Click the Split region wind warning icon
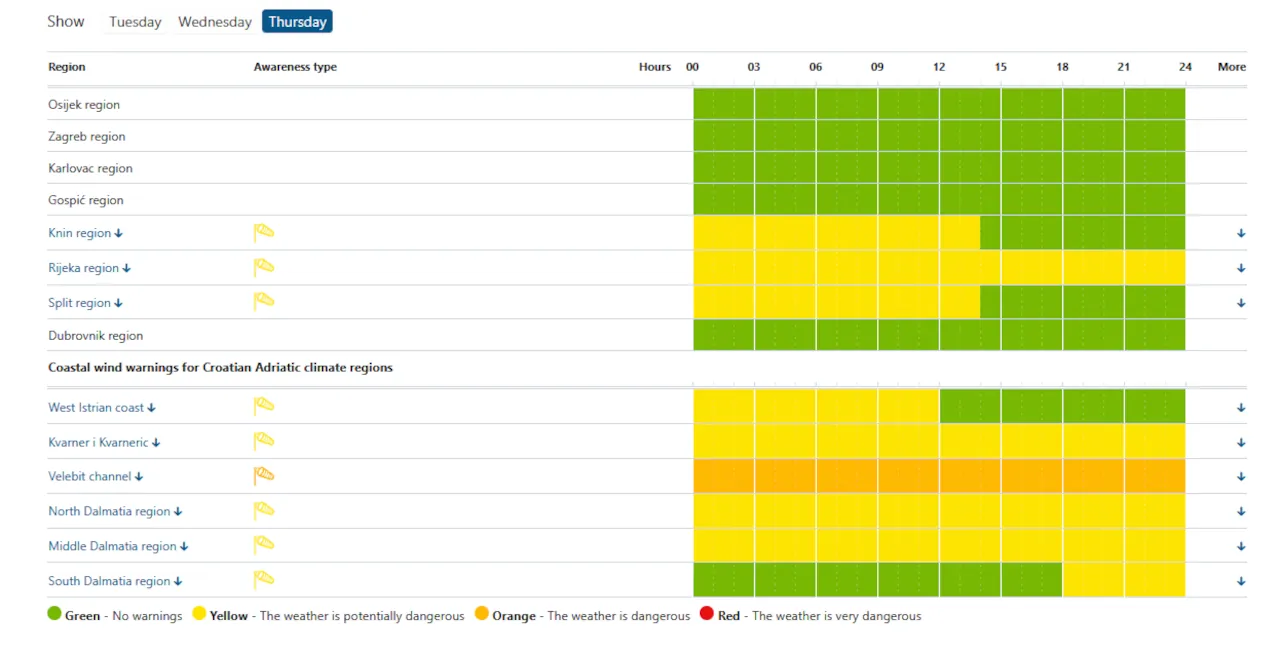Image resolution: width=1280 pixels, height=651 pixels. tap(263, 302)
